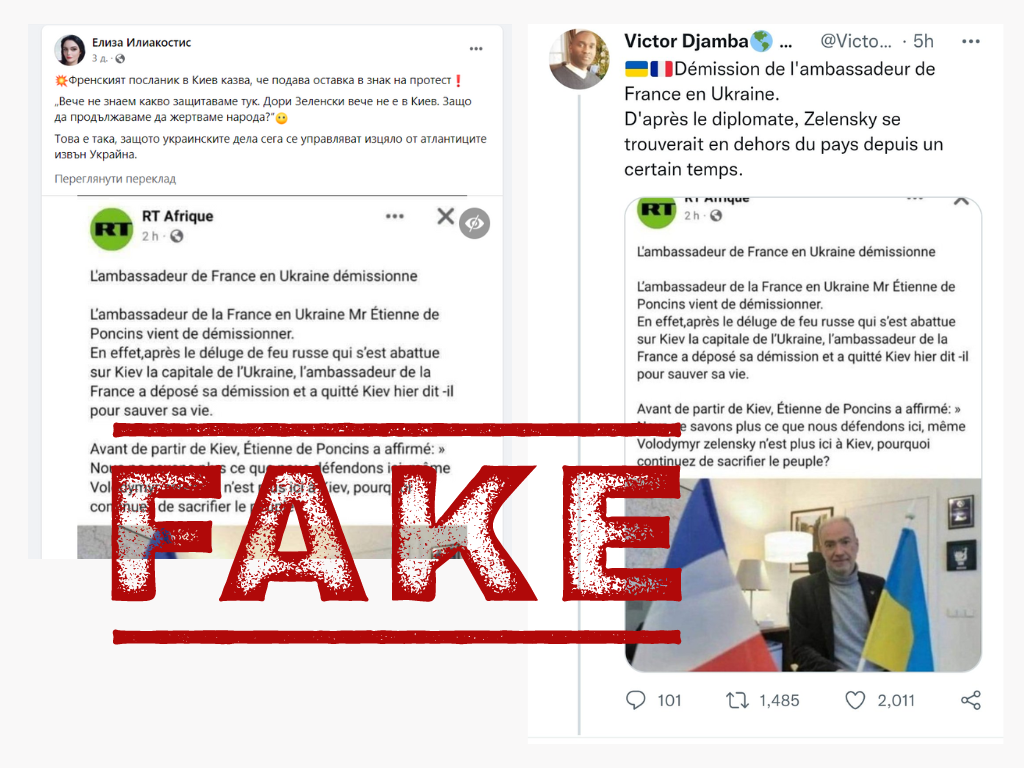Open Елиза Илиакостис profile picture
Screen dimensions: 1024x768
pyautogui.click(x=70, y=50)
